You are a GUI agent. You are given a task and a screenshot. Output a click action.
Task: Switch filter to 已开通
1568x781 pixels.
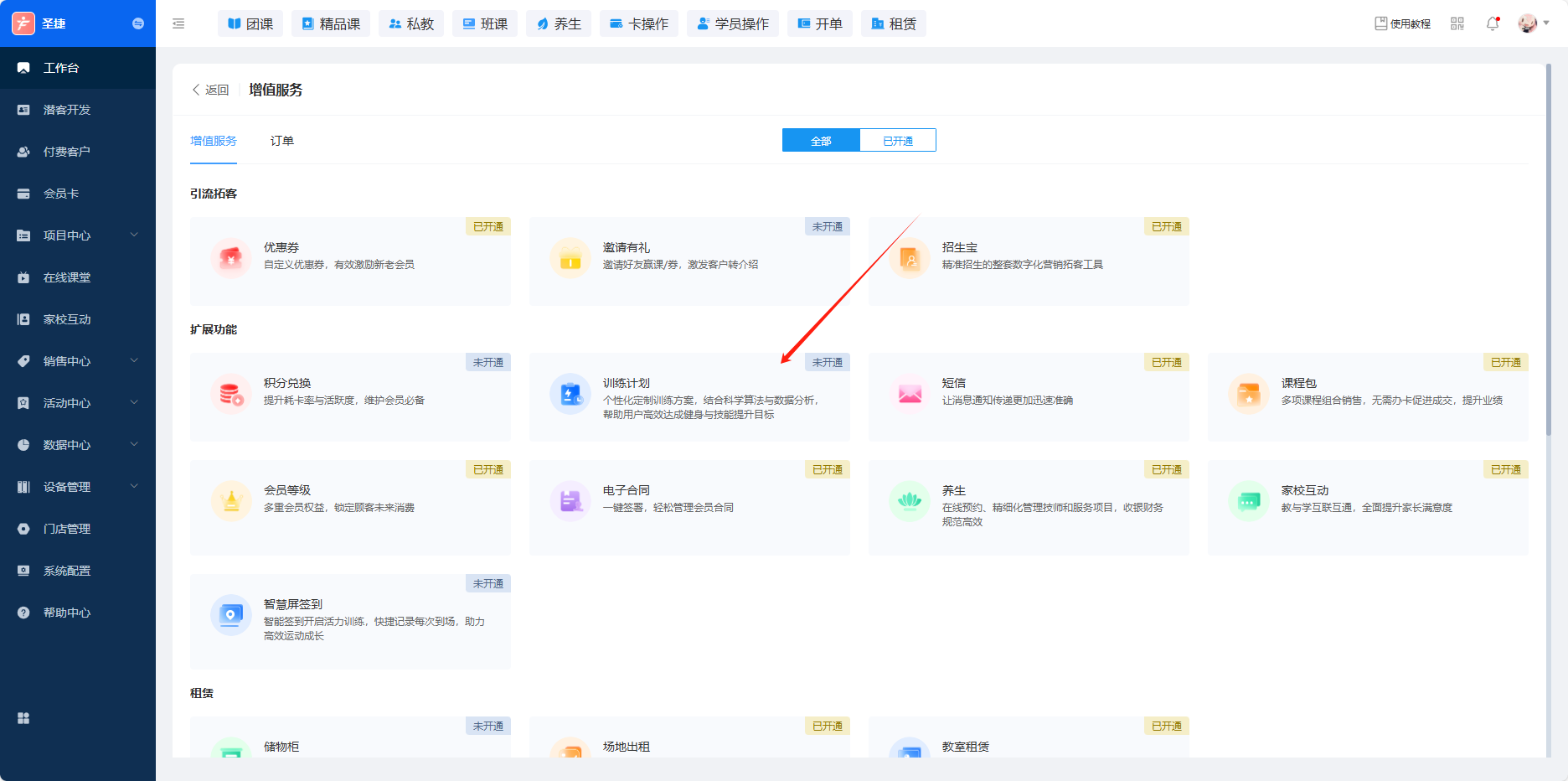pos(898,141)
